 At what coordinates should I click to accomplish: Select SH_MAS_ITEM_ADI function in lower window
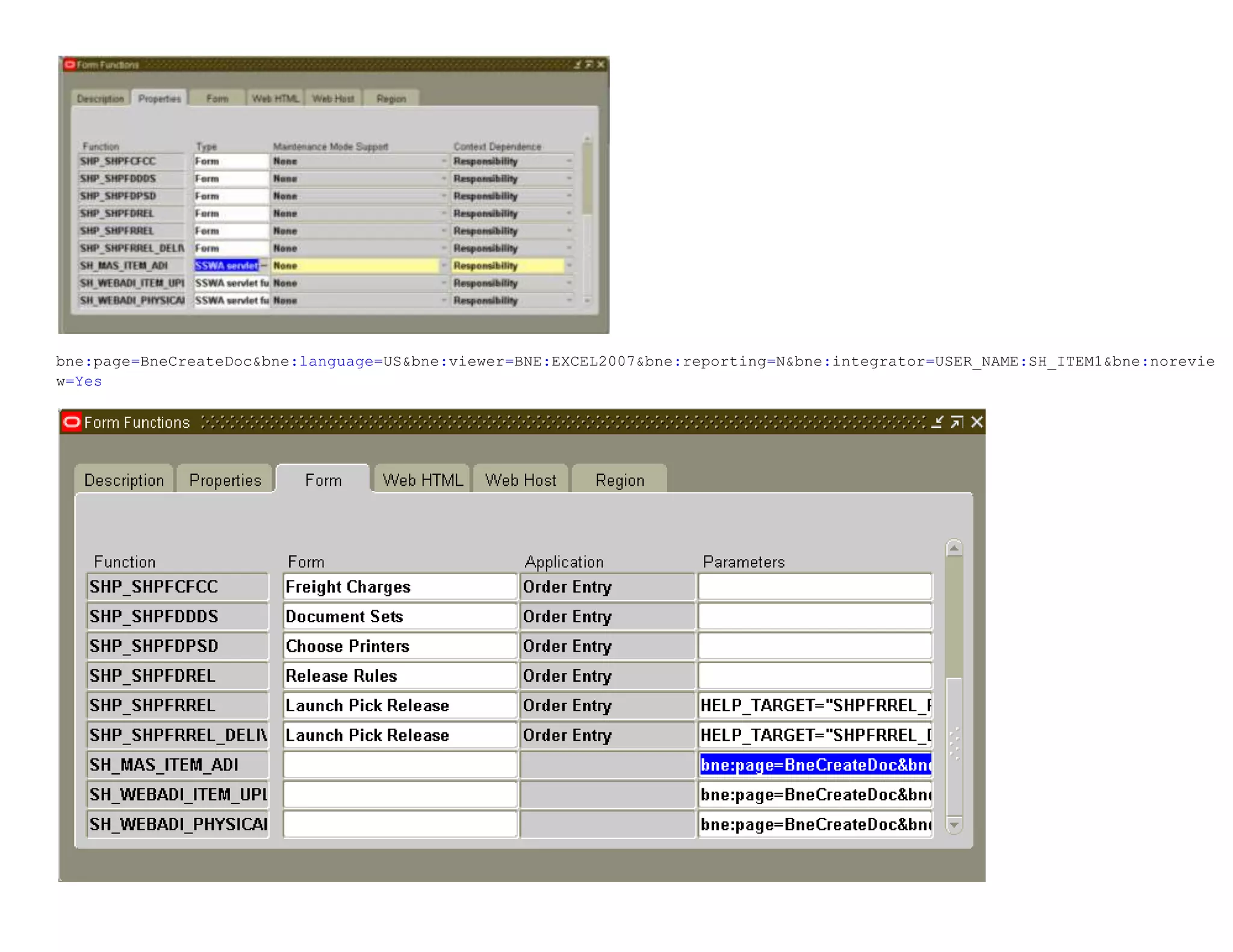point(178,765)
